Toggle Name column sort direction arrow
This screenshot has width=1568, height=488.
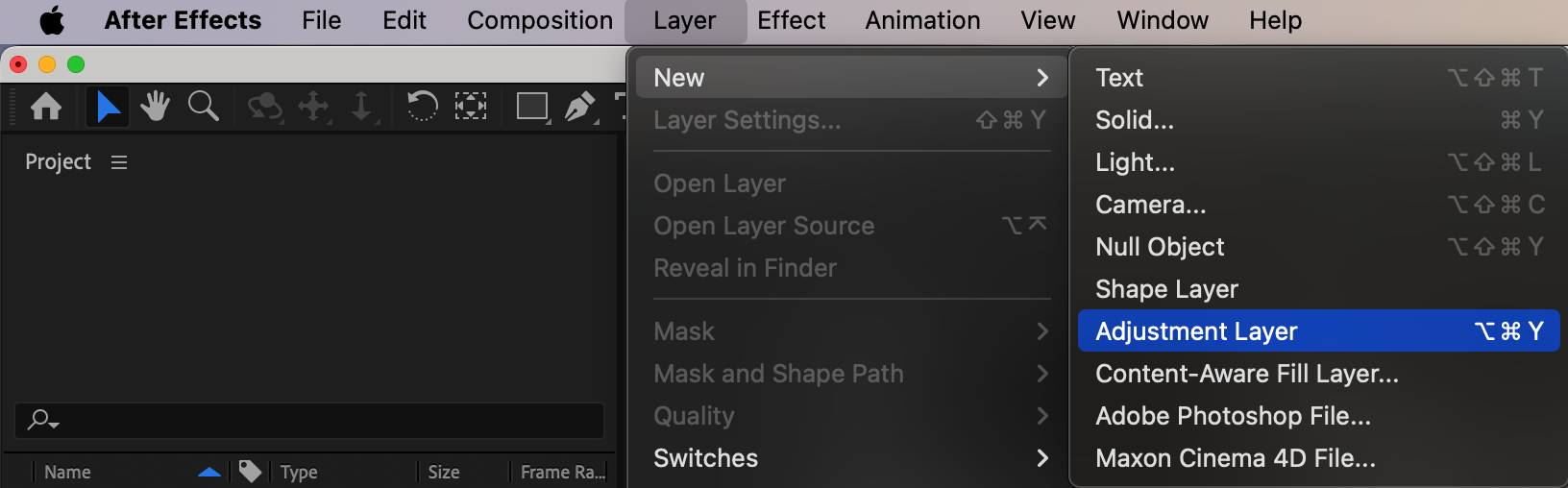click(x=208, y=472)
